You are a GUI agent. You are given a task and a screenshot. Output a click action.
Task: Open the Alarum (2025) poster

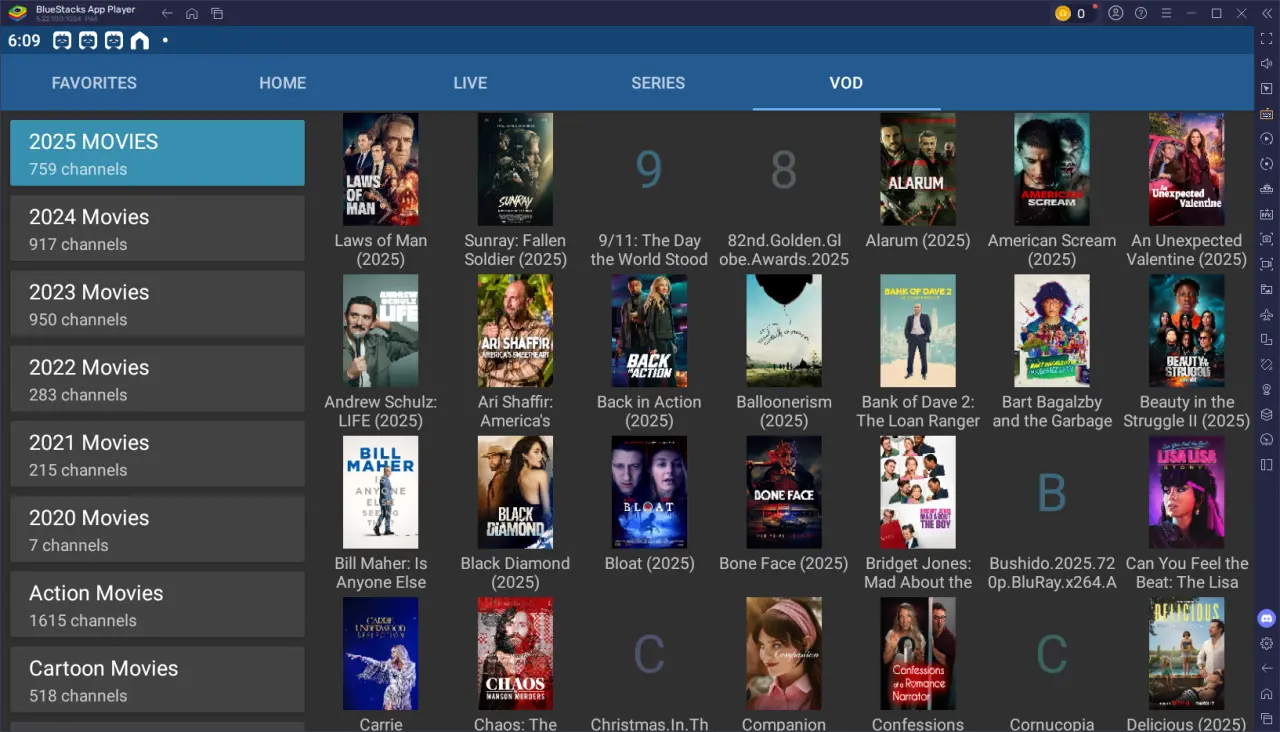[x=918, y=169]
